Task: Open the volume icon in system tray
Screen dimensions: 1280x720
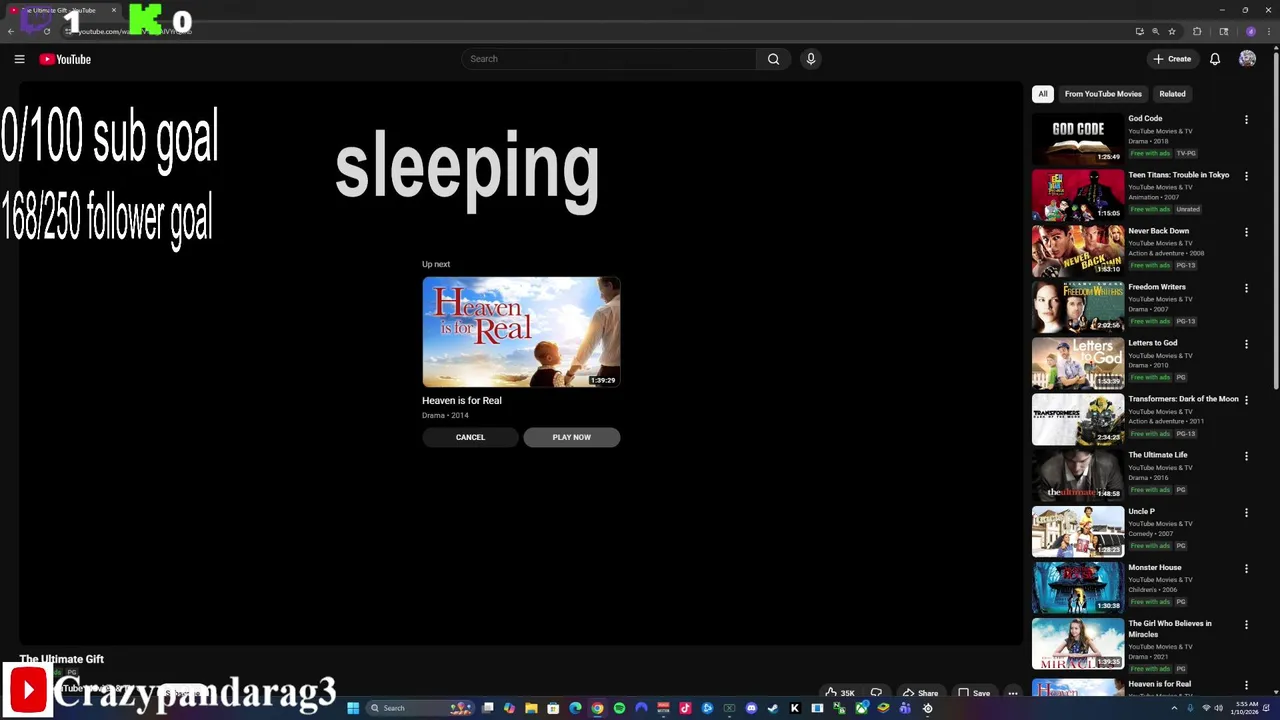Action: click(x=1219, y=708)
